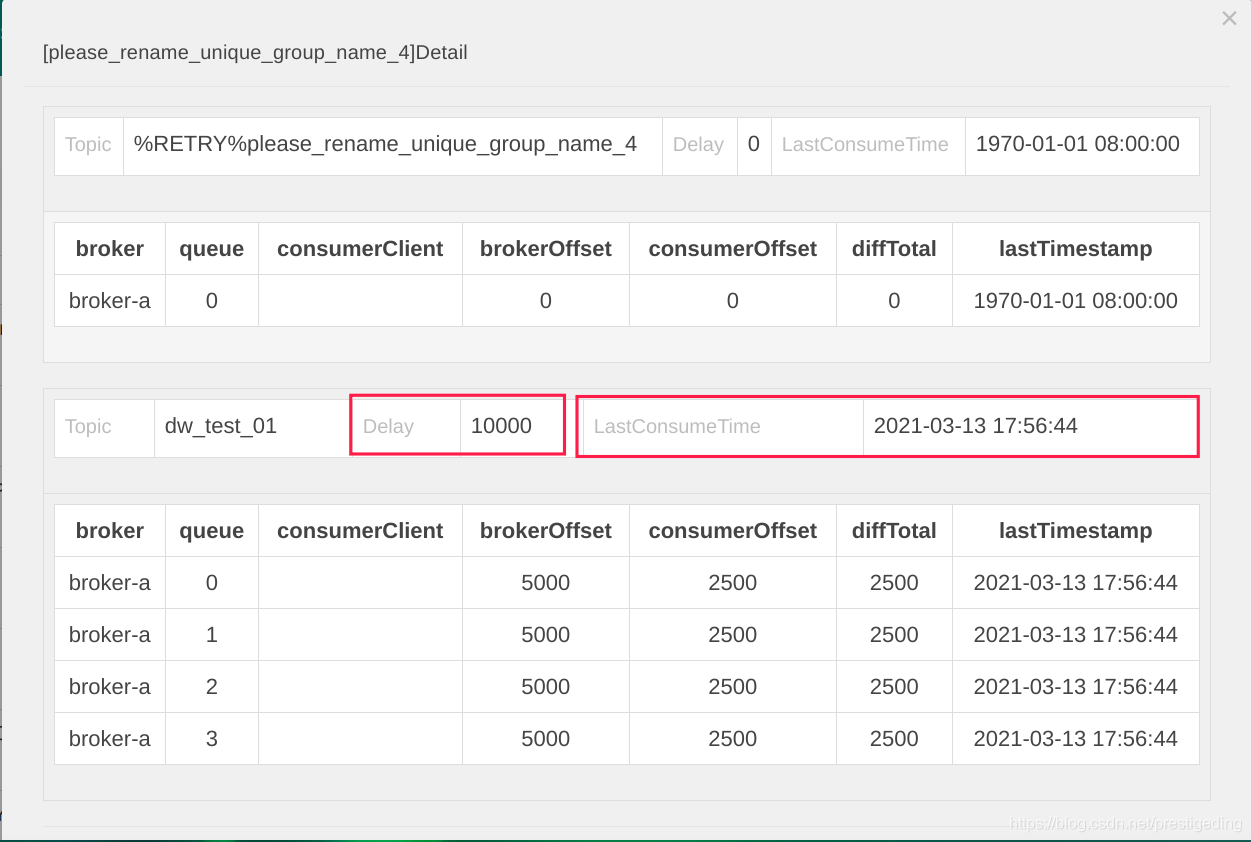Click the blog.csdn.net watermark link
The height and width of the screenshot is (842, 1251).
pyautogui.click(x=1126, y=824)
